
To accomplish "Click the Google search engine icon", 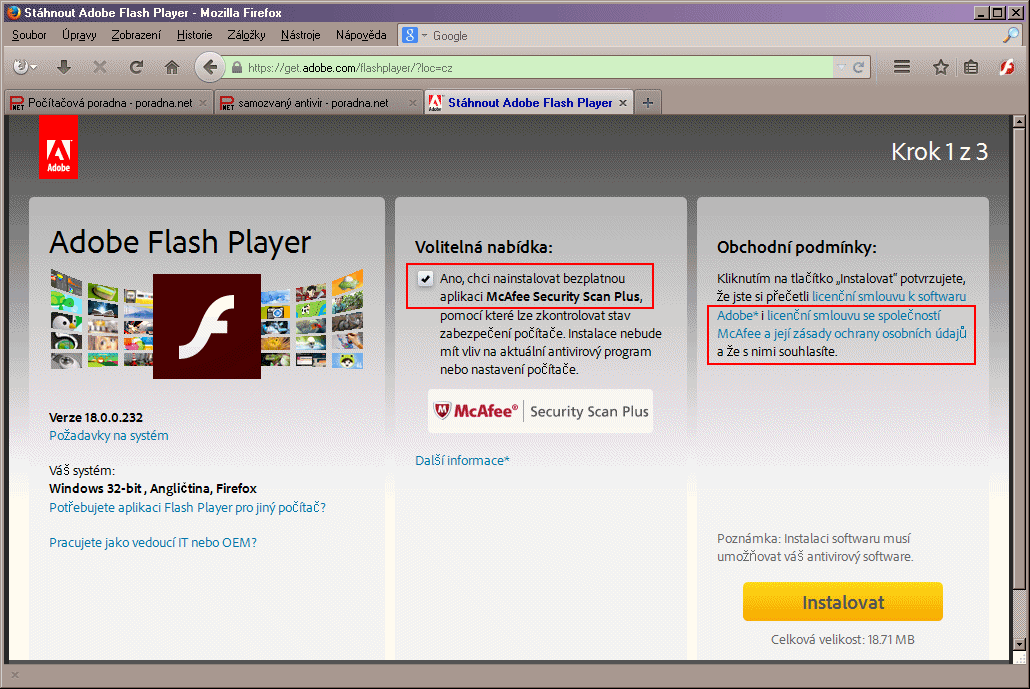I will point(410,35).
